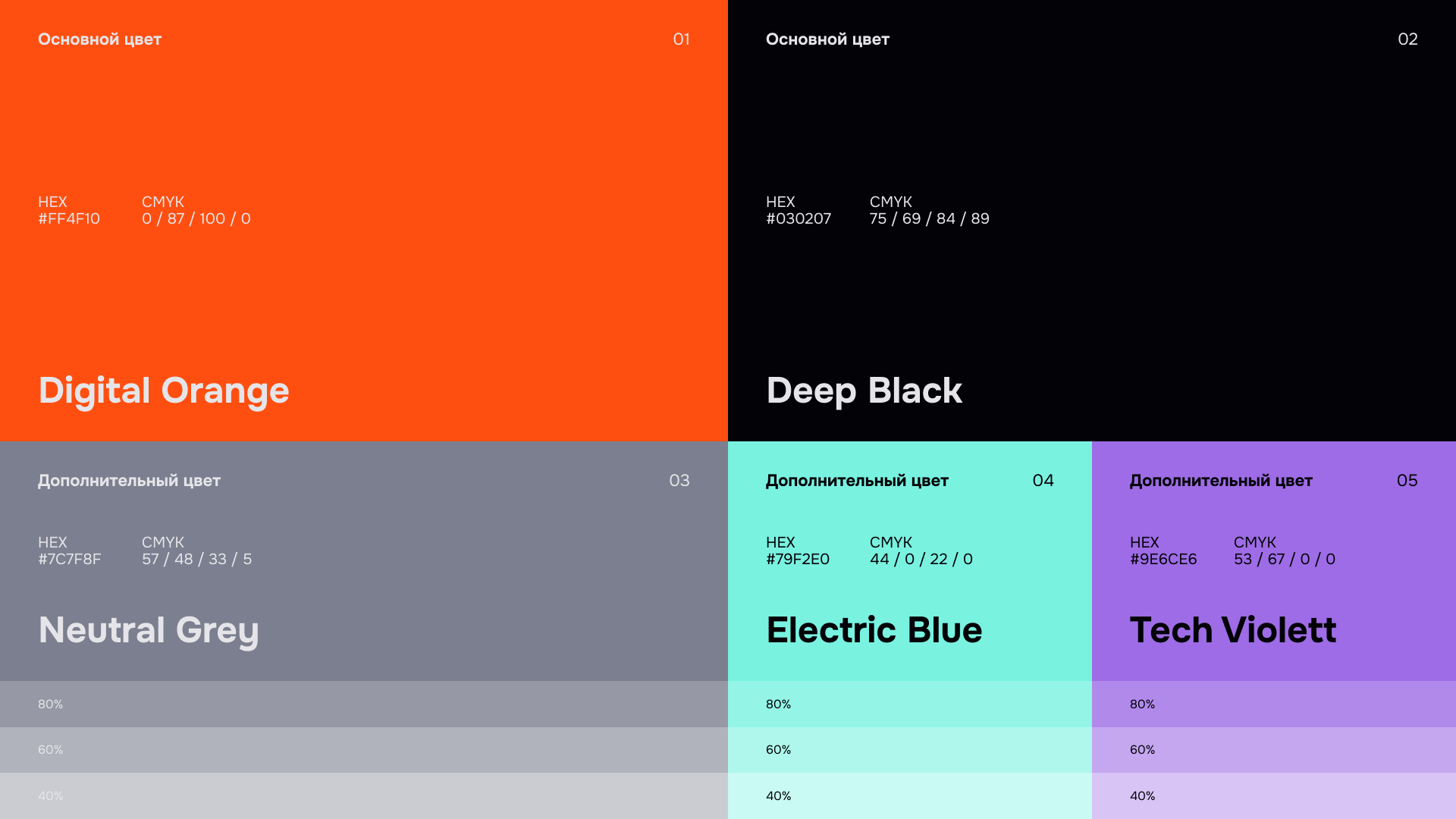Select the #79F2E0 hex value
Image resolution: width=1456 pixels, height=819 pixels.
[798, 559]
